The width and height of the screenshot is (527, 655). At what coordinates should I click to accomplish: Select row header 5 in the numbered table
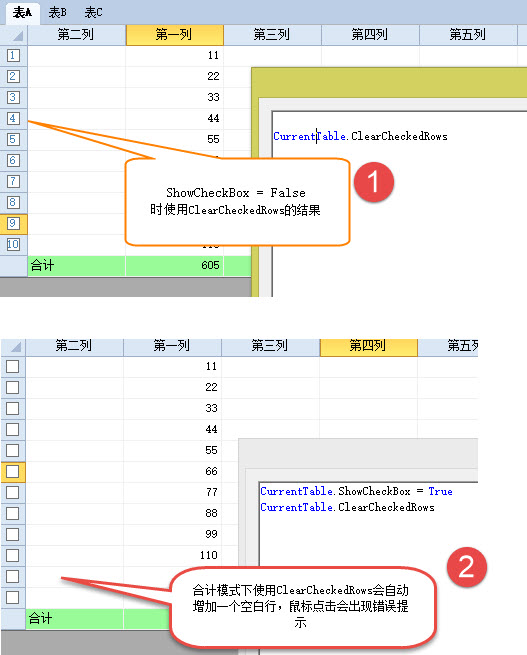point(13,140)
